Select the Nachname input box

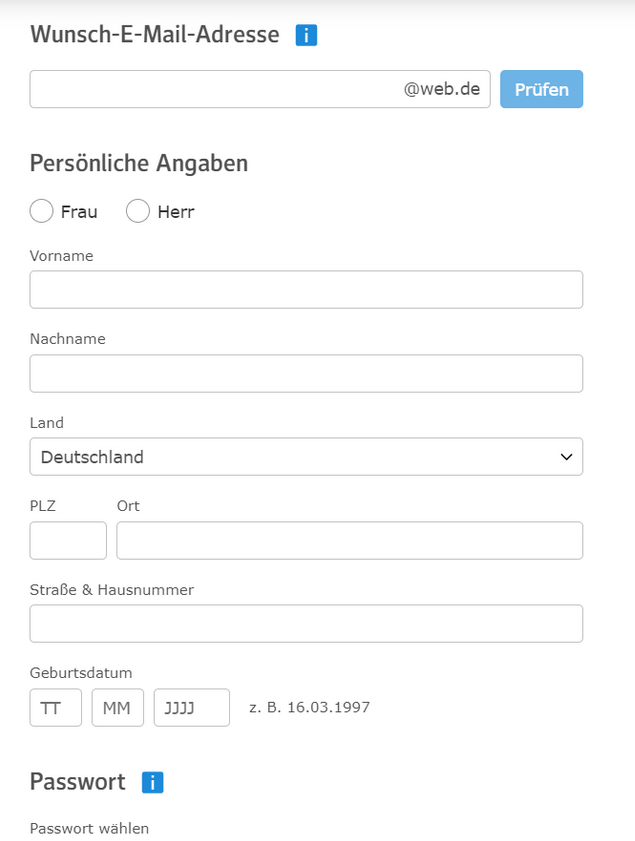pos(306,373)
